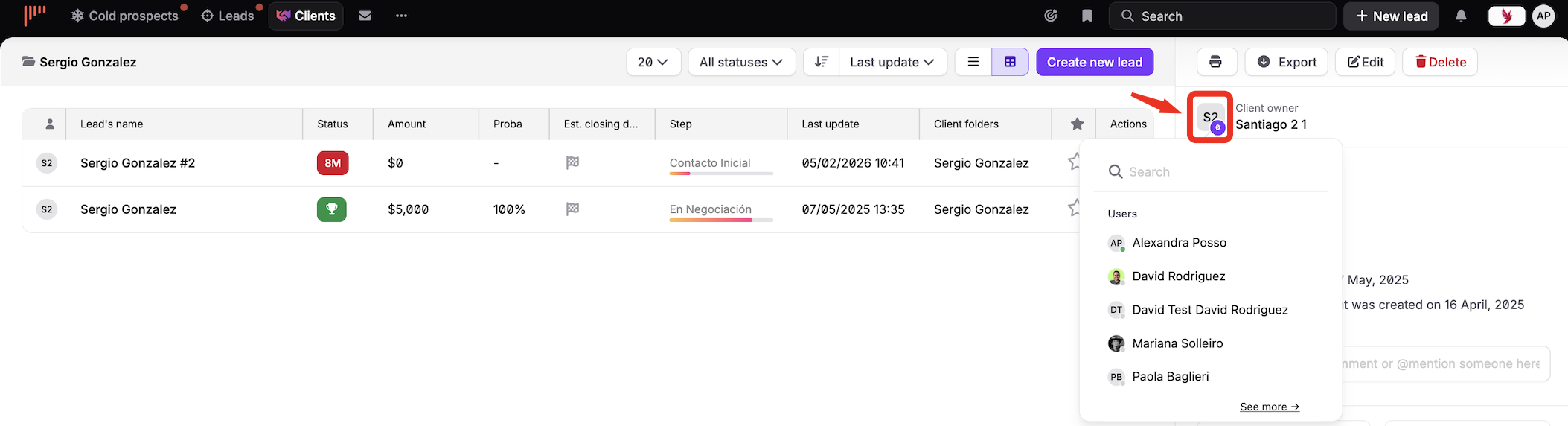Viewport: 1568px width, 426px height.
Task: Click the owner person column header icon
Action: tap(50, 124)
